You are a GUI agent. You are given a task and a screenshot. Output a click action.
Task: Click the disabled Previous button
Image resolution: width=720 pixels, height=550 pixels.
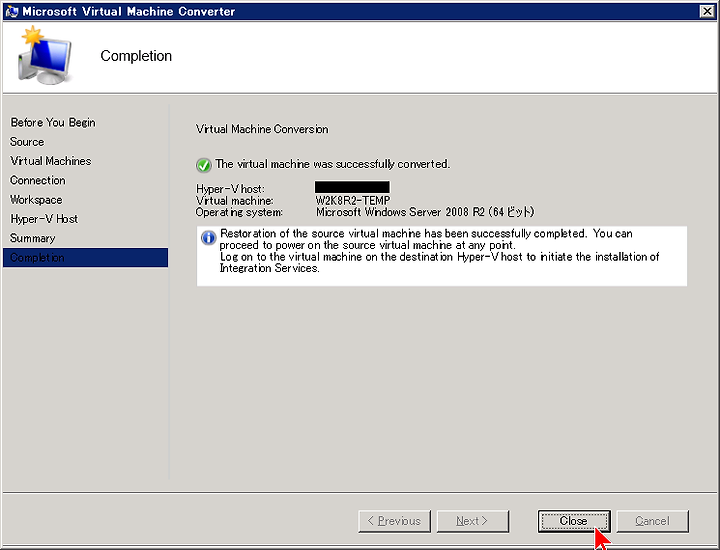[394, 521]
